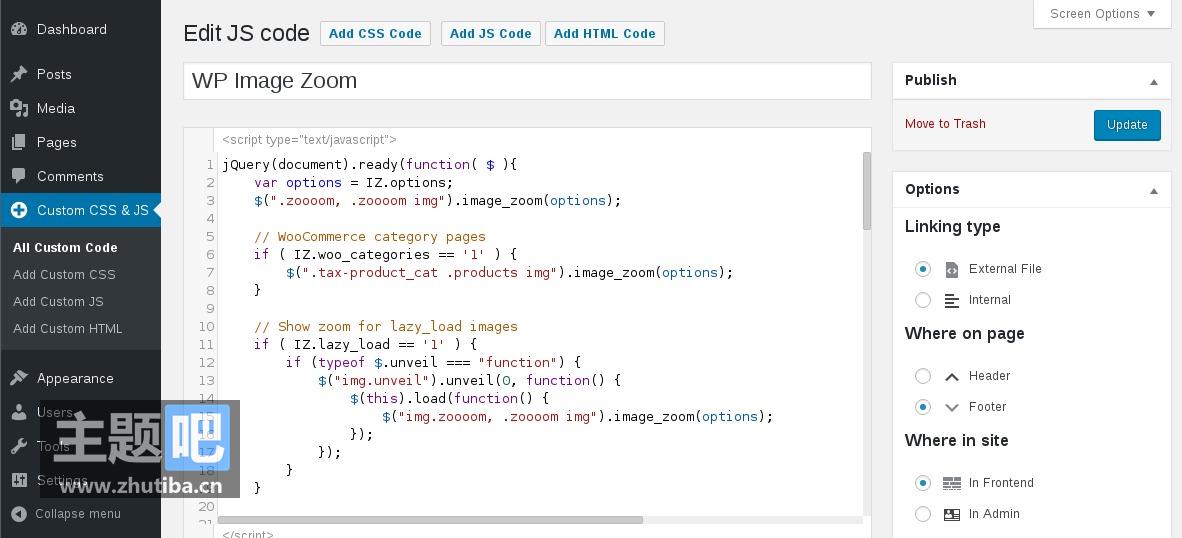Click the code editor horizontal scrollbar
This screenshot has width=1182, height=538.
coord(430,520)
